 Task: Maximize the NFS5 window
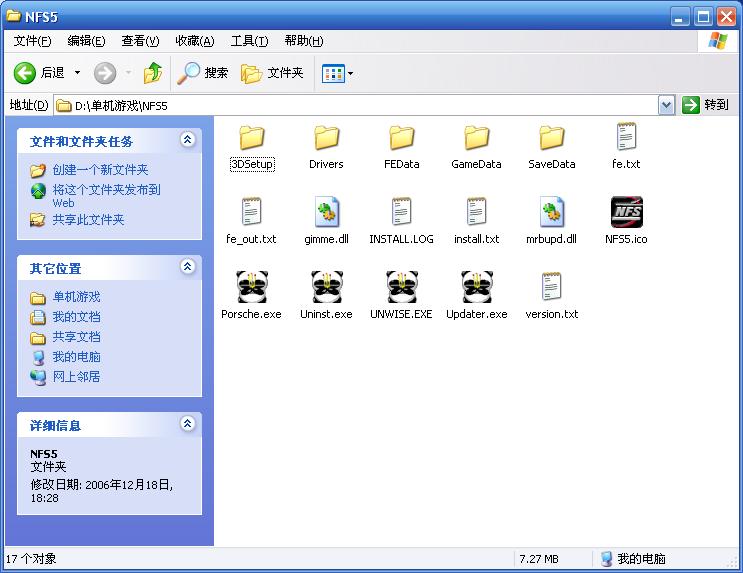703,17
